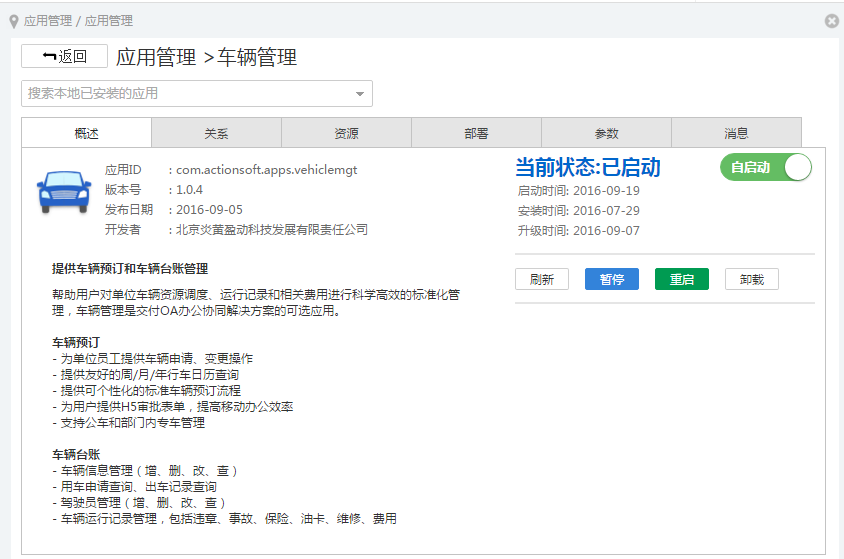This screenshot has height=559, width=844.
Task: Uninstall the app with 卸载 button
Action: click(x=751, y=279)
